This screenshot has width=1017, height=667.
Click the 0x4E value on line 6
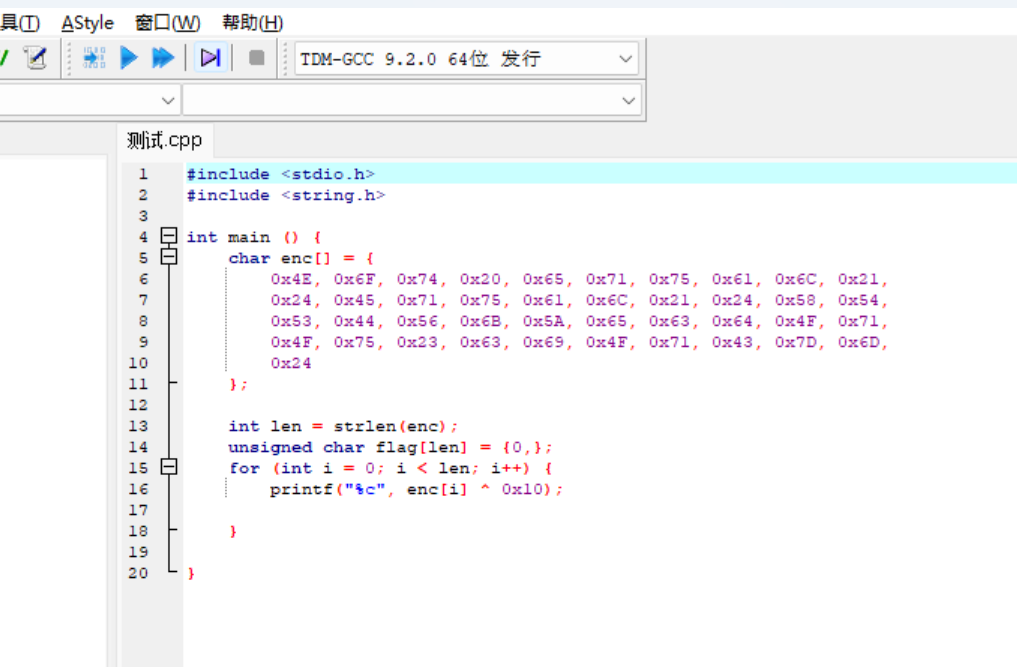[x=291, y=279]
